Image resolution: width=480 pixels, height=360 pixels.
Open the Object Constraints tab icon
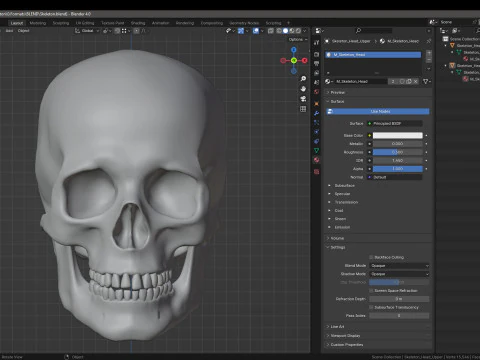click(x=316, y=141)
